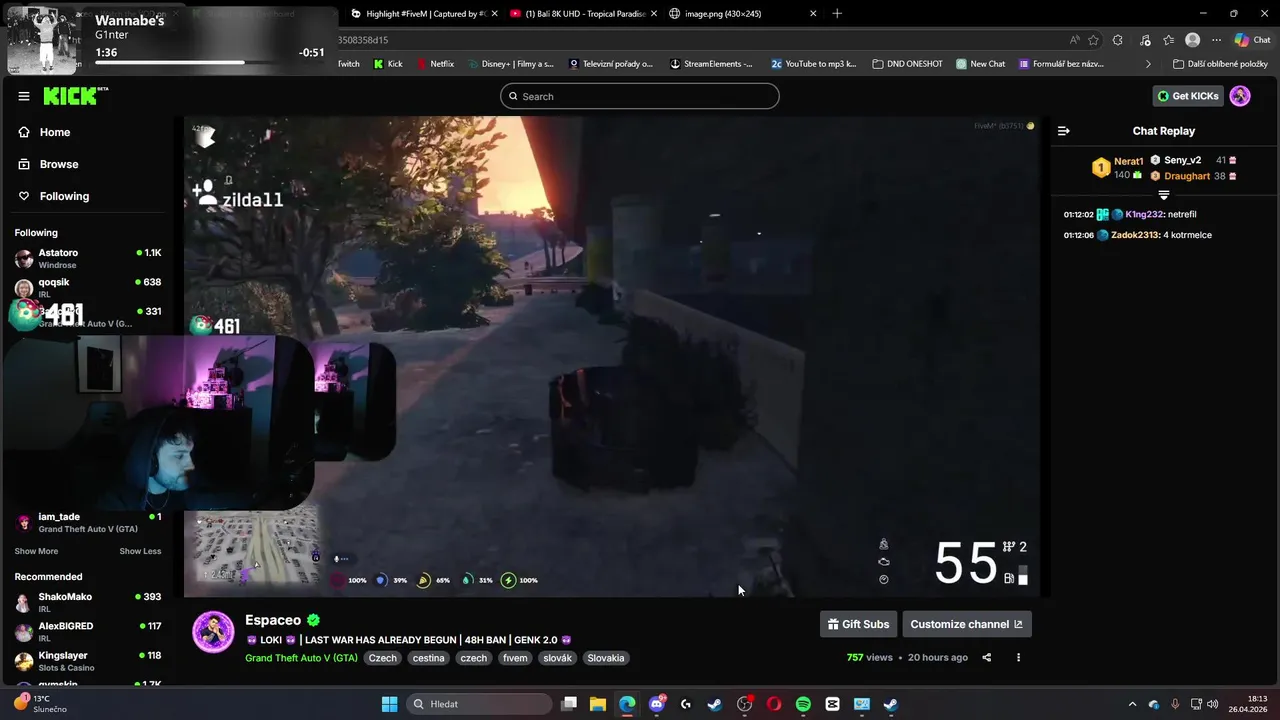Open qoqsik channel in Following list
The height and width of the screenshot is (720, 1280).
pos(88,287)
